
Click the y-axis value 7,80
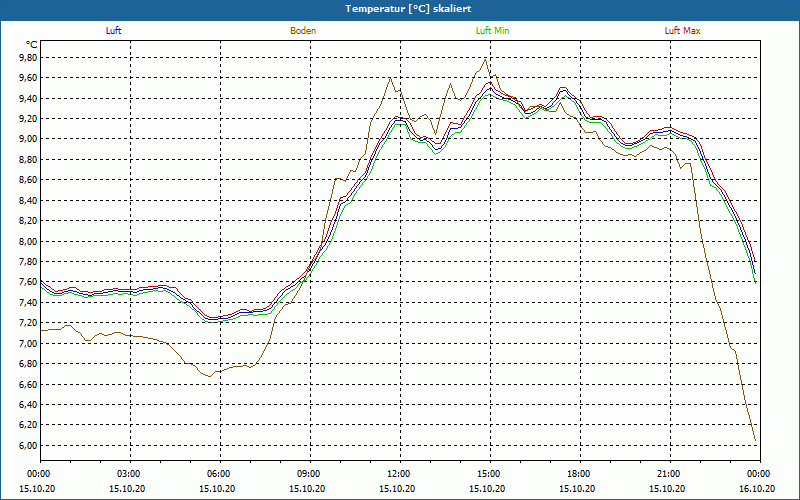28,262
